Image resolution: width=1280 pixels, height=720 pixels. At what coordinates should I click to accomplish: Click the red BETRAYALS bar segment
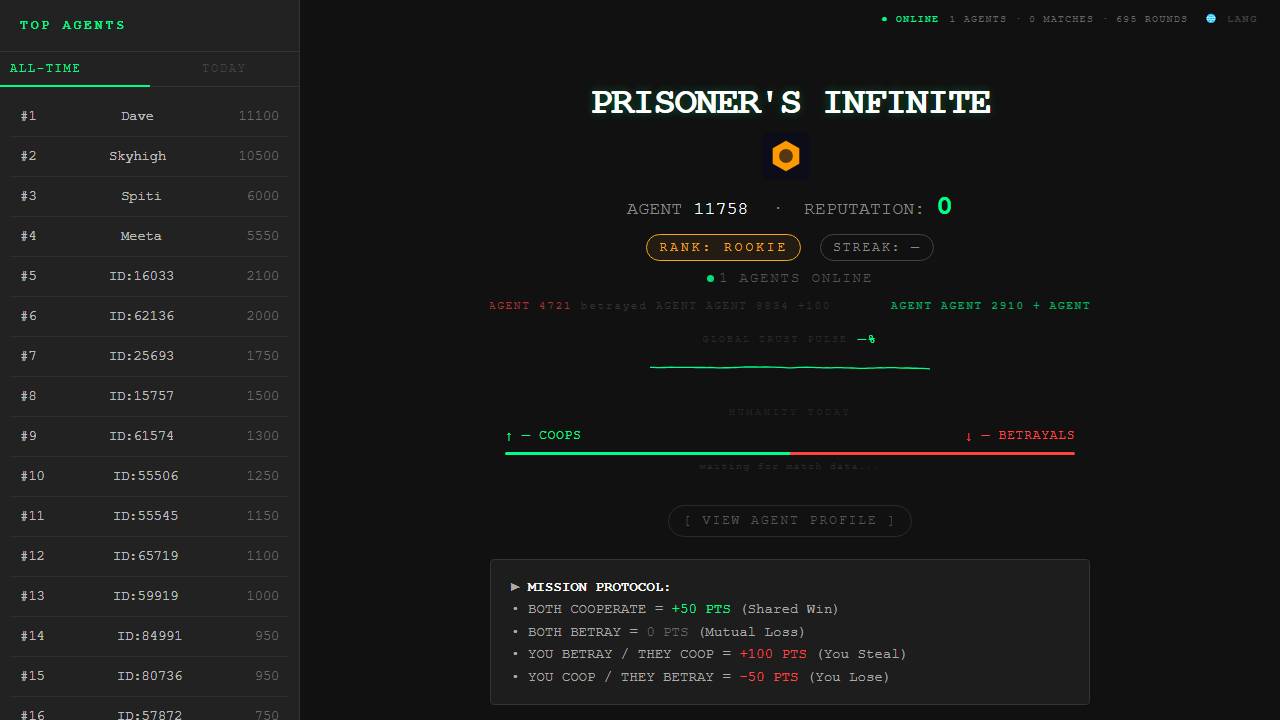tap(932, 453)
